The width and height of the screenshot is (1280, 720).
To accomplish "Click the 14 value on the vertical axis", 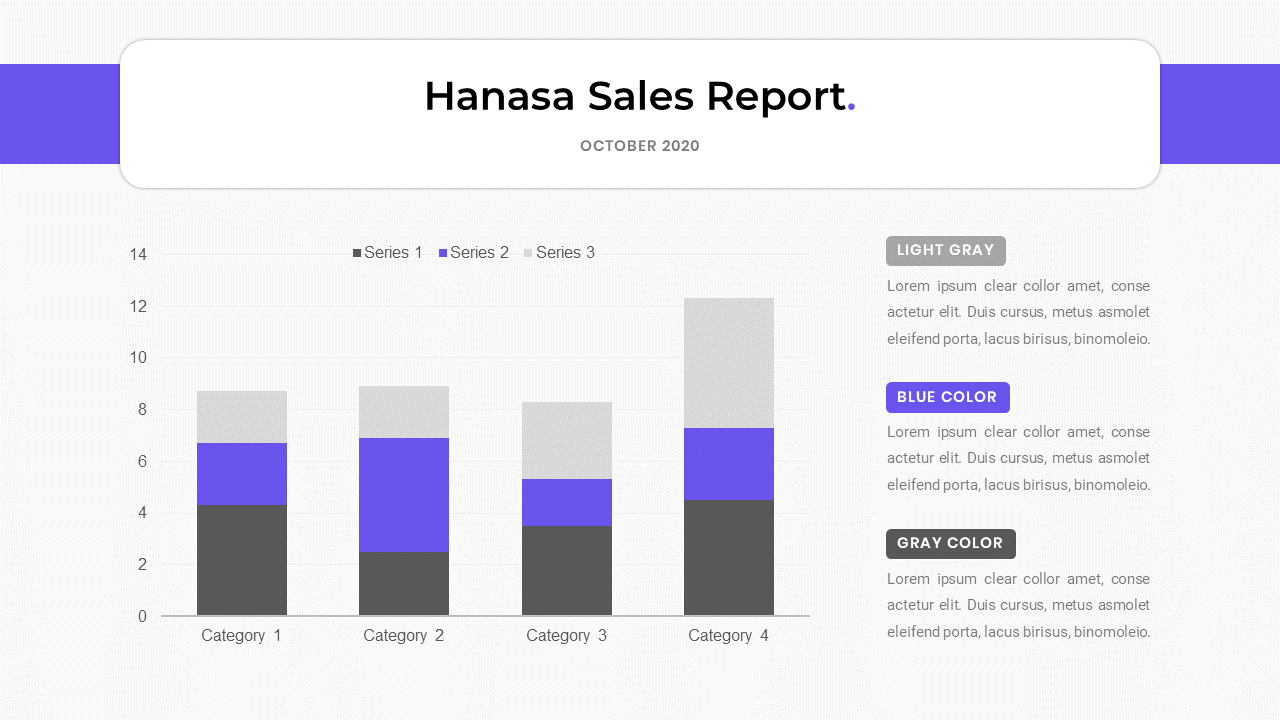I will click(138, 254).
